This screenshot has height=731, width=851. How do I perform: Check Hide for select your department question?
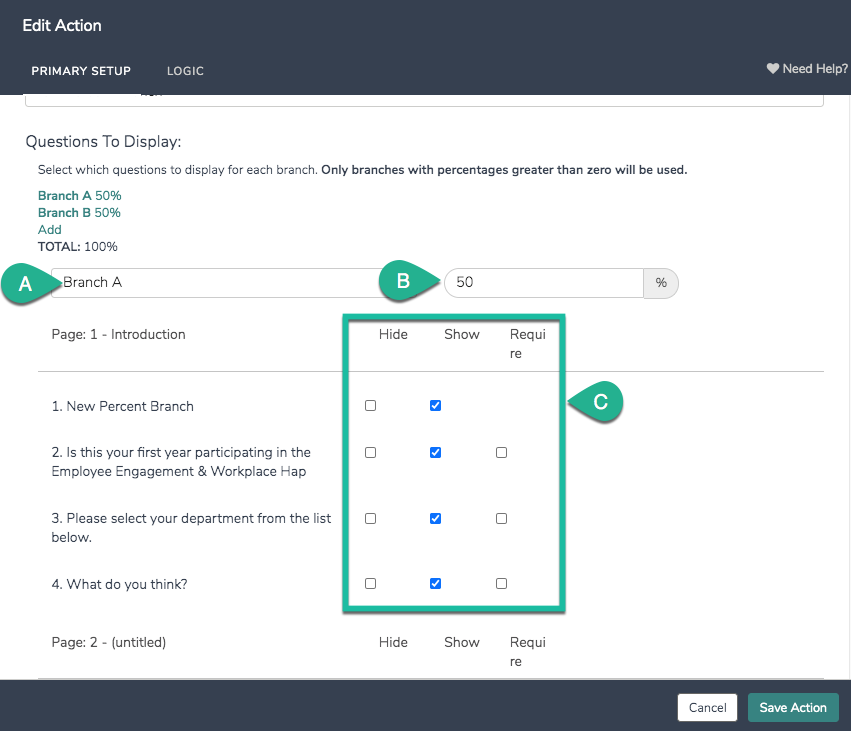pos(371,519)
